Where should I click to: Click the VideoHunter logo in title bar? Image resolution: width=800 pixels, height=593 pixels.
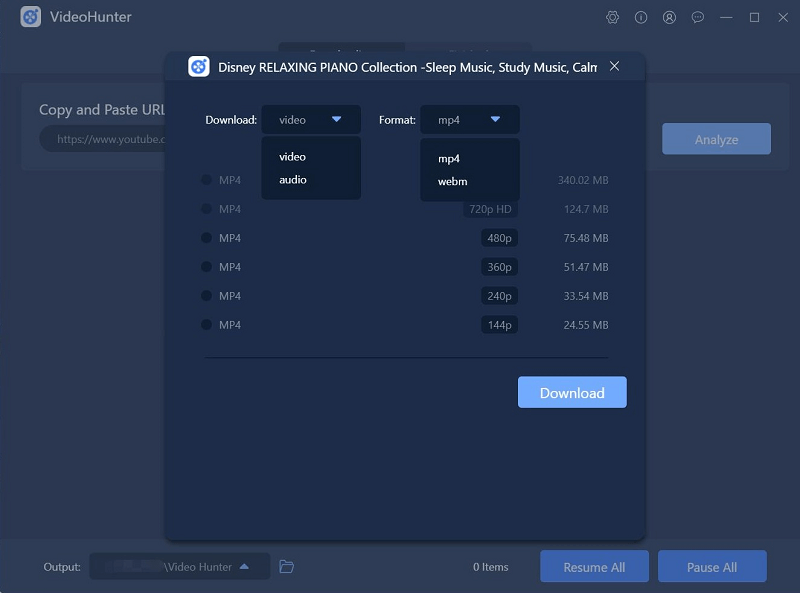click(x=31, y=17)
